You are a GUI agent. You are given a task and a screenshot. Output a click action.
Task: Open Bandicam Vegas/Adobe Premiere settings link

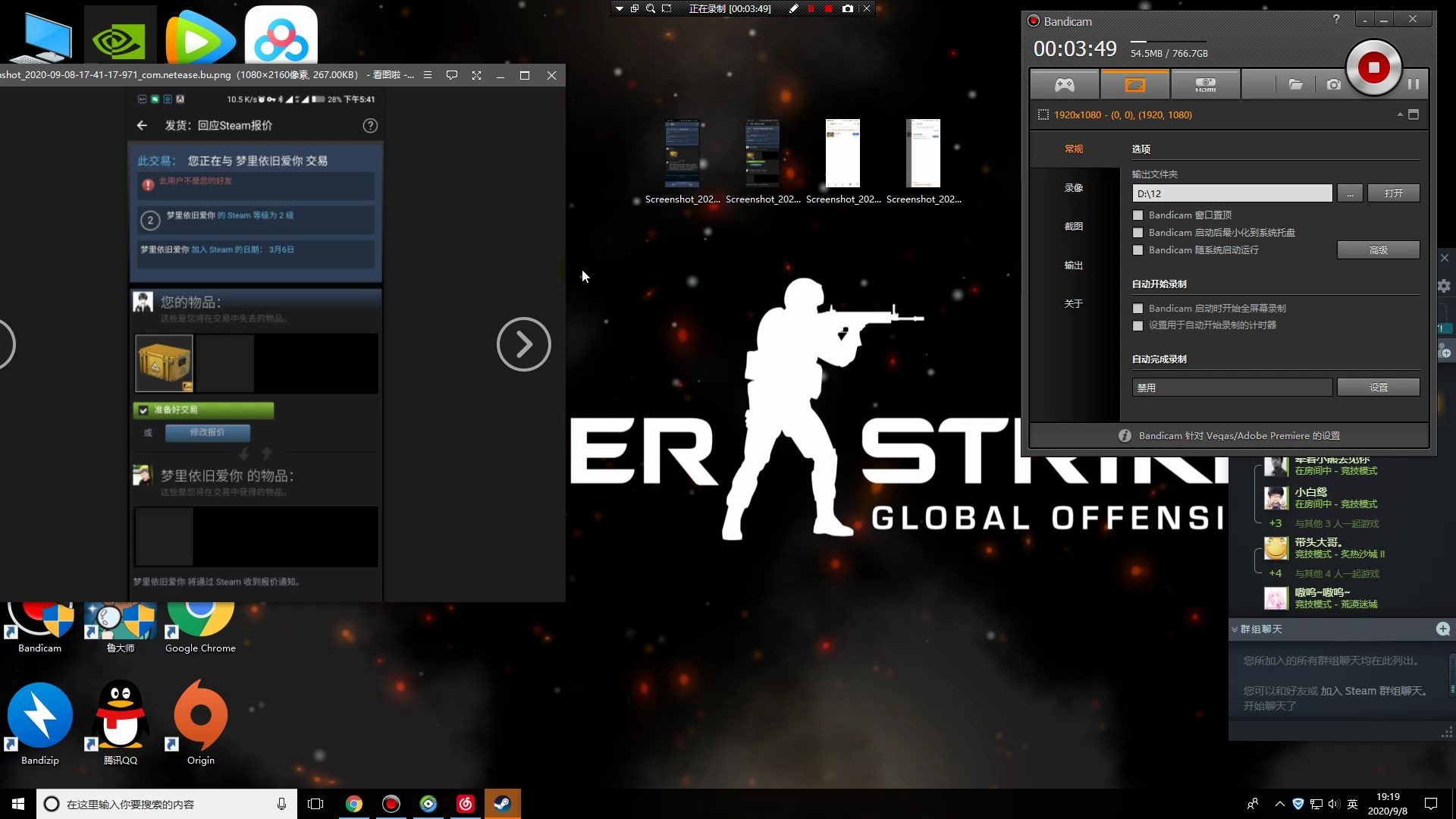pos(1238,436)
